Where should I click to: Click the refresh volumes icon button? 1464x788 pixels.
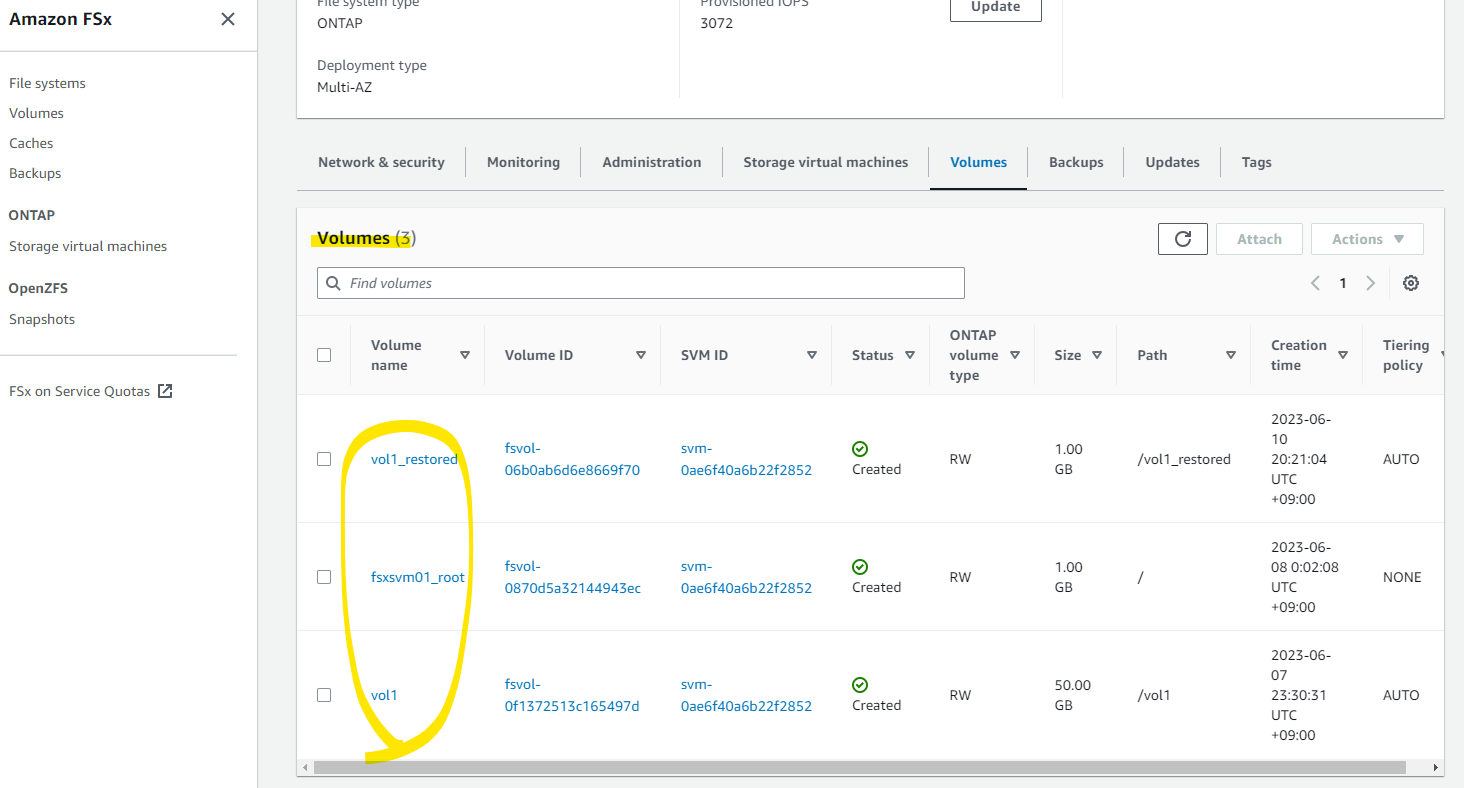(x=1183, y=239)
